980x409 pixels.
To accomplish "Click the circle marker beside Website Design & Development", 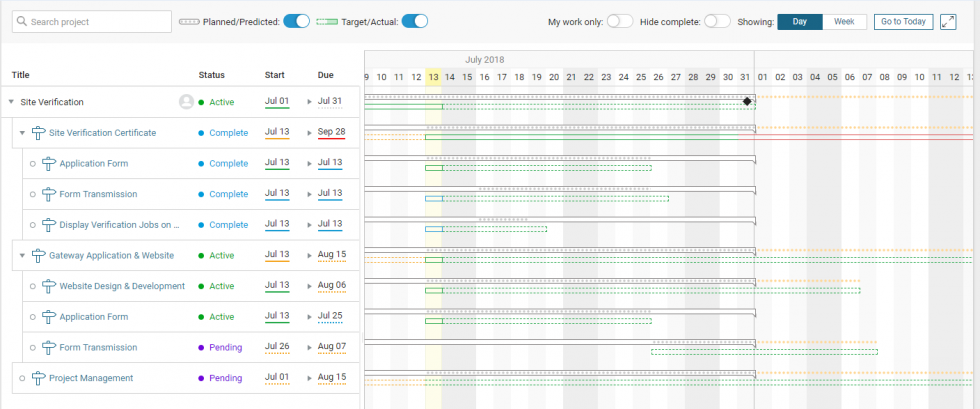I will [x=32, y=286].
